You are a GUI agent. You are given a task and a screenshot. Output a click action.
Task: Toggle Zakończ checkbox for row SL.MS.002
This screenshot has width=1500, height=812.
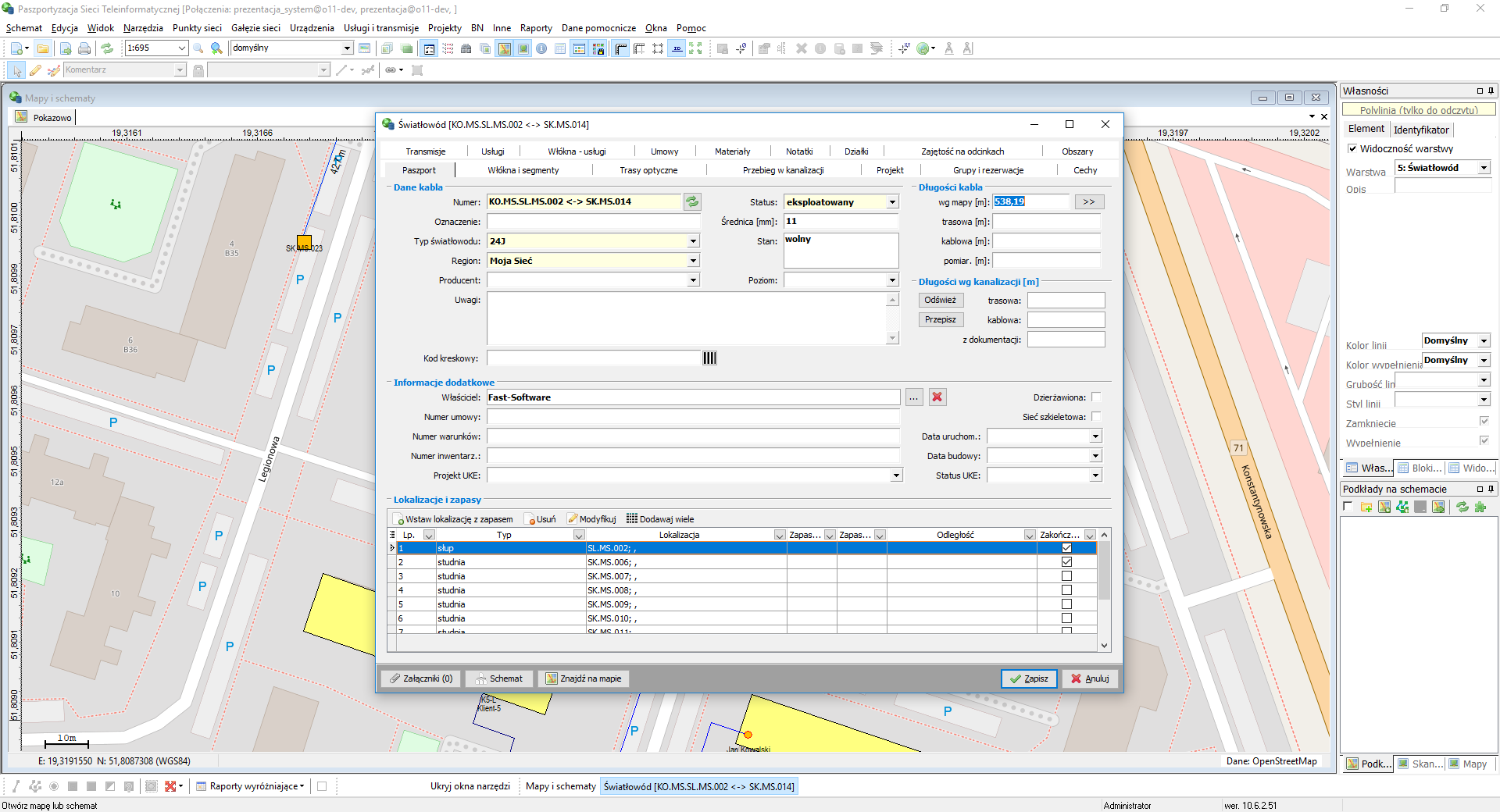(1066, 548)
